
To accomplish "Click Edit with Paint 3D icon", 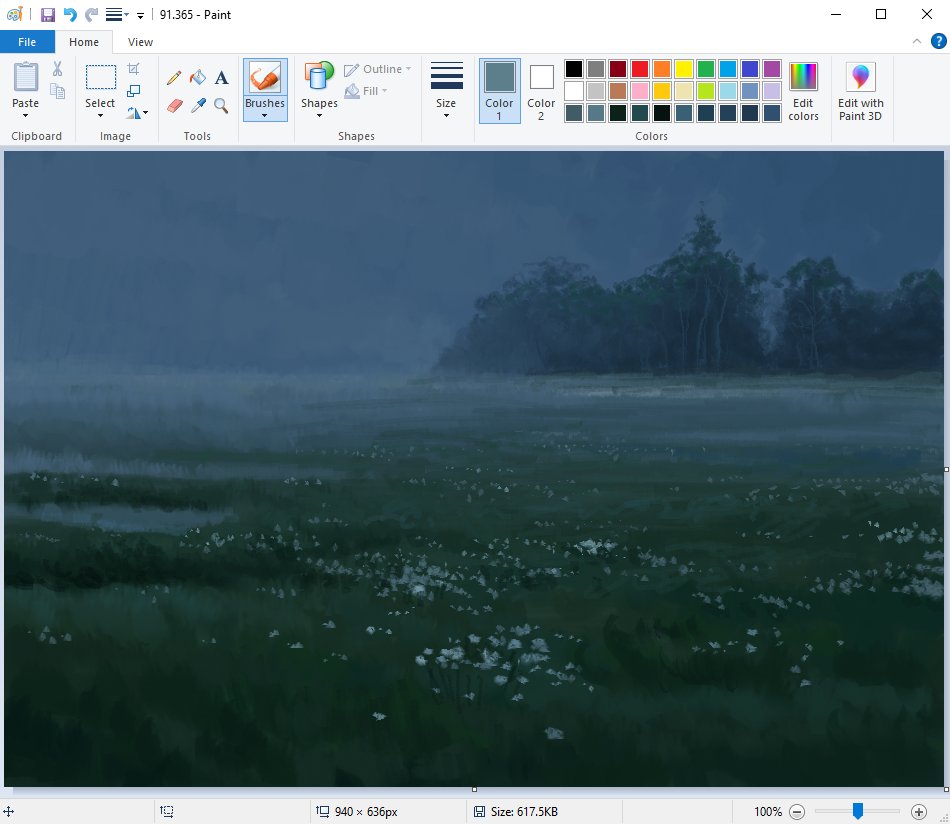I will point(860,76).
